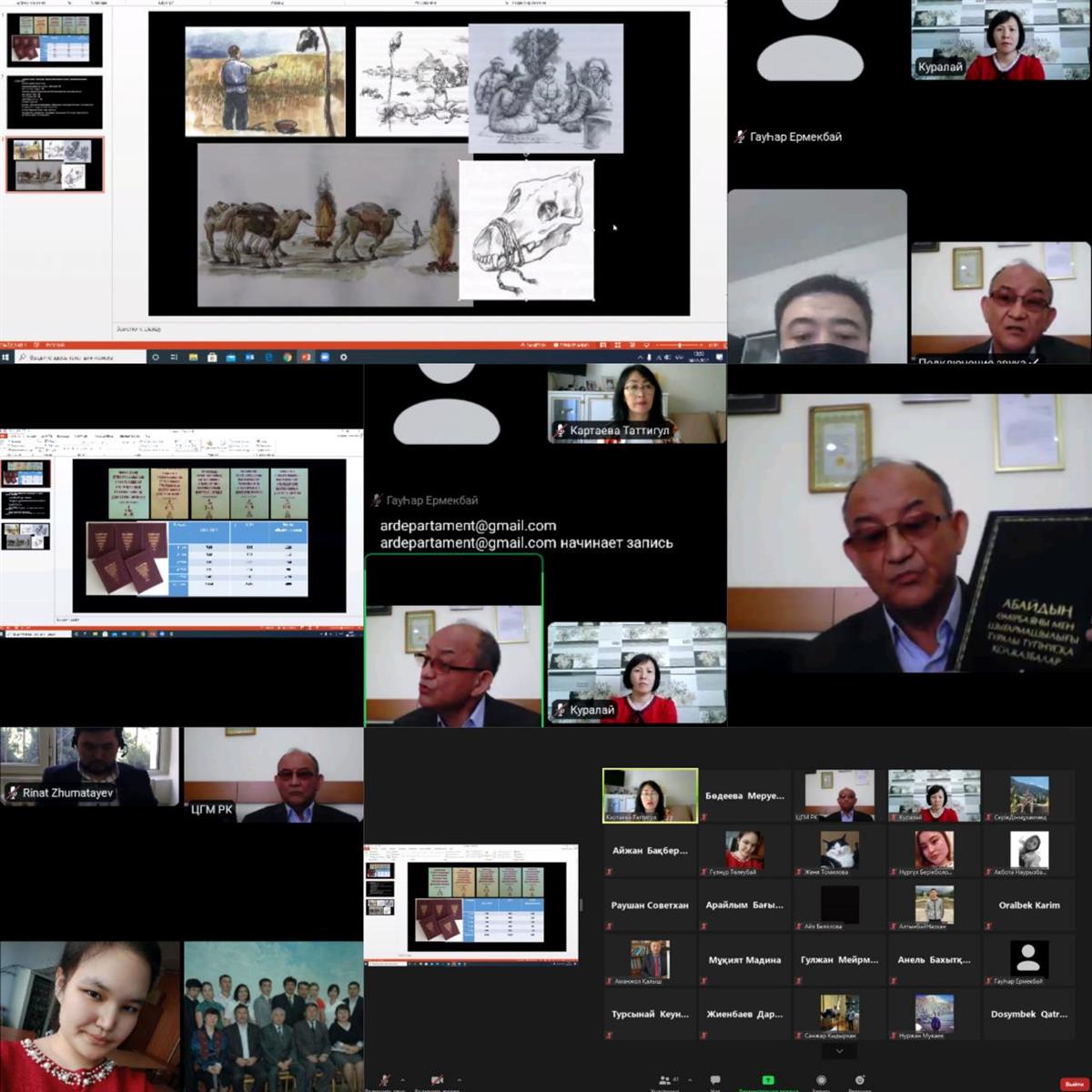This screenshot has height=1092, width=1092.
Task: Click the red Leave meeting button
Action: tap(1073, 1083)
